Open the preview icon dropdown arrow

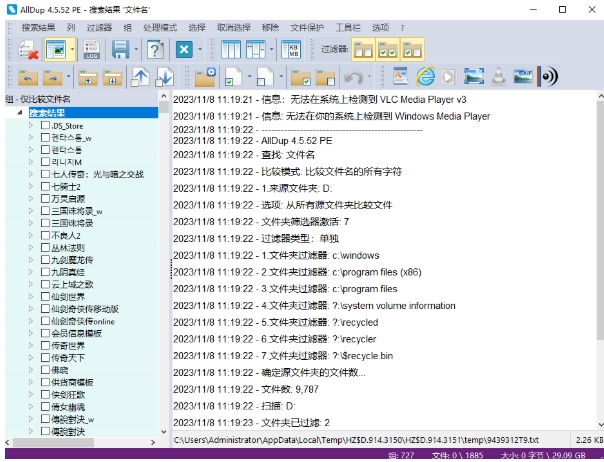click(x=72, y=49)
